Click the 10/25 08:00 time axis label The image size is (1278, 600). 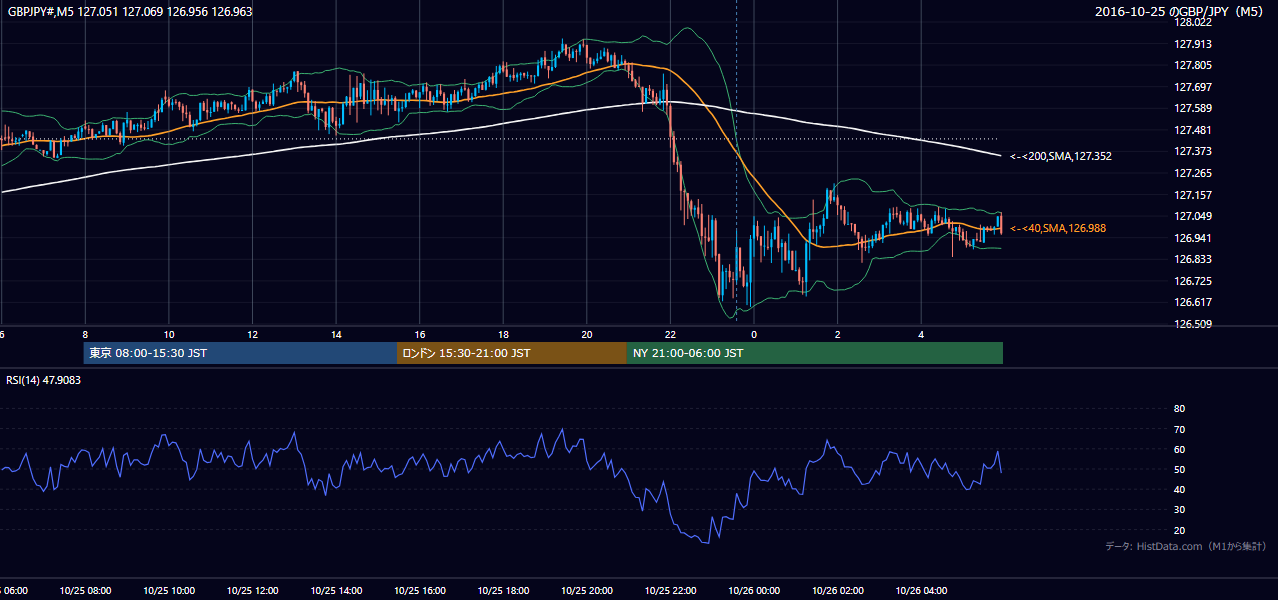(85, 591)
